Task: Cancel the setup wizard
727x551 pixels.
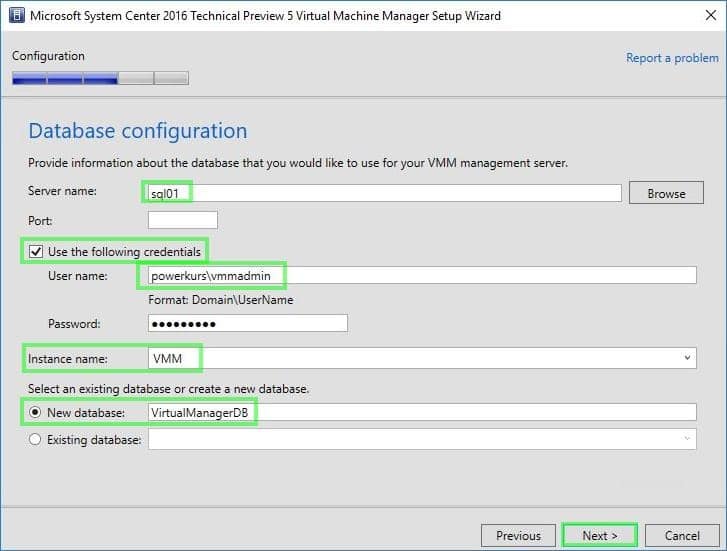Action: point(682,536)
